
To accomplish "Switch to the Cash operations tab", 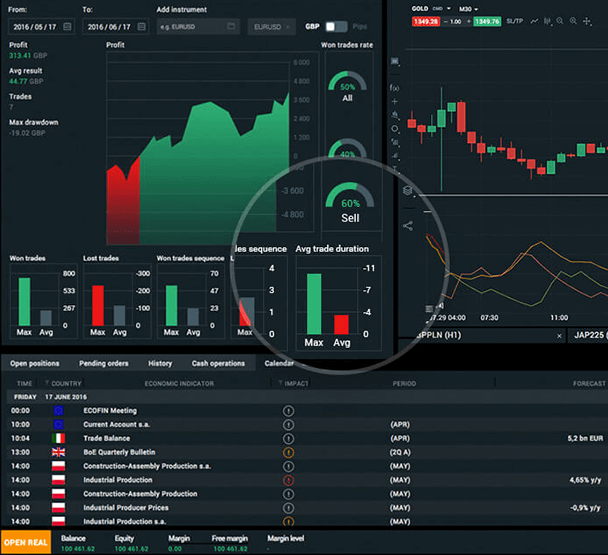I will [218, 363].
